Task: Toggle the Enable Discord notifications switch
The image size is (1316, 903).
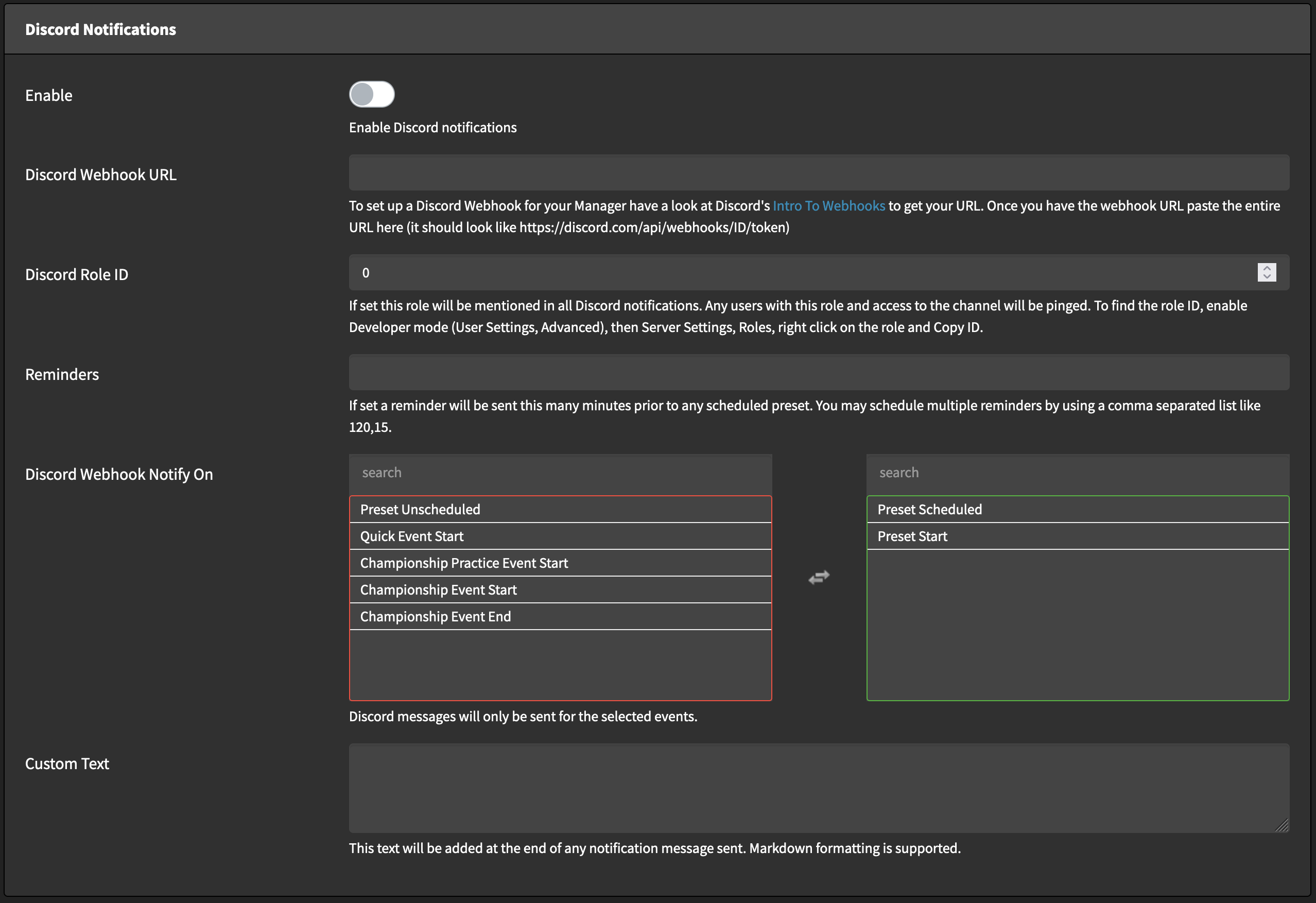Action: (x=371, y=94)
